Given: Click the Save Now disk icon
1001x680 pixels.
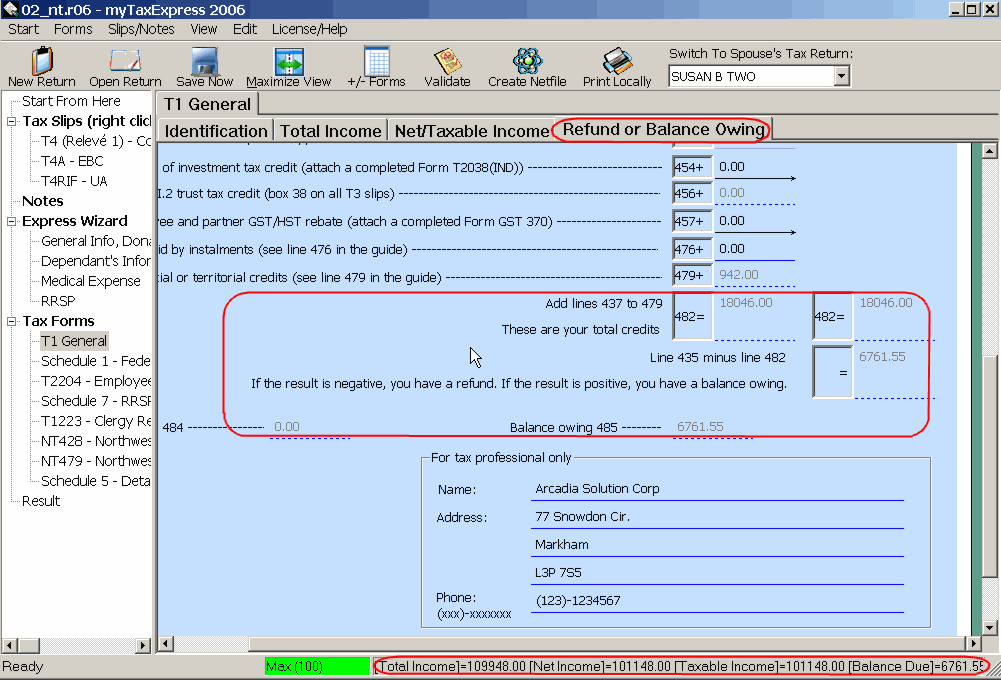Looking at the screenshot, I should (x=204, y=62).
